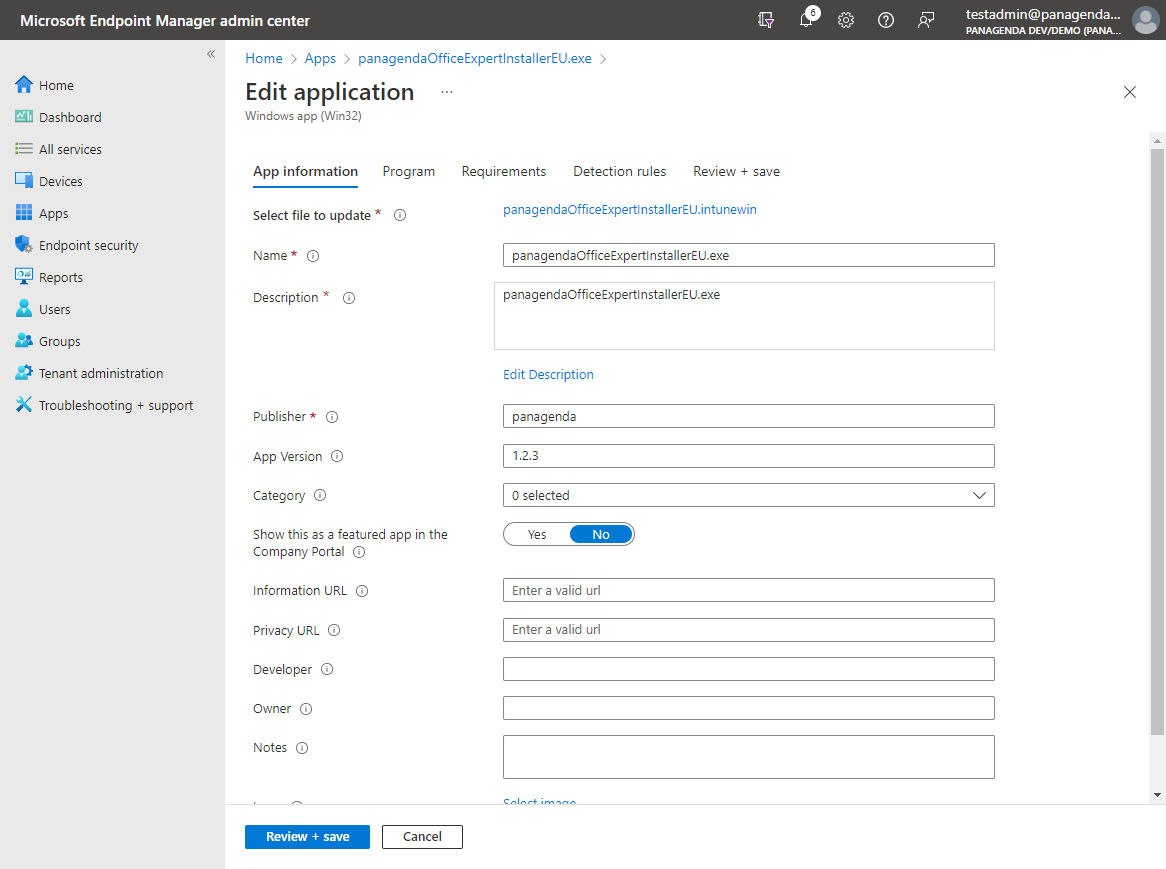Collapse the left navigation sidebar
1166x869 pixels.
(x=211, y=54)
